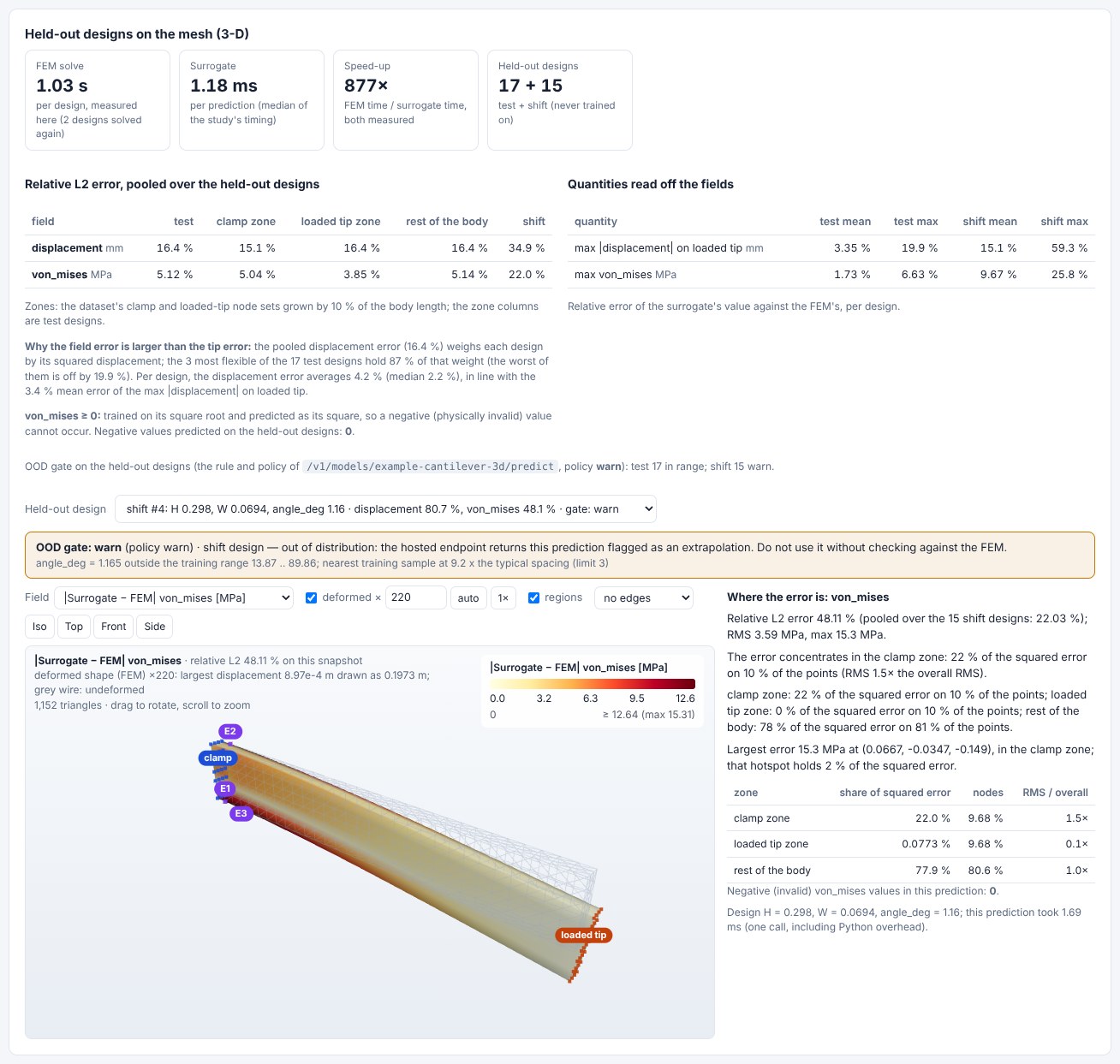1120x1064 pixels.
Task: Switch to Iso view
Action: click(39, 627)
